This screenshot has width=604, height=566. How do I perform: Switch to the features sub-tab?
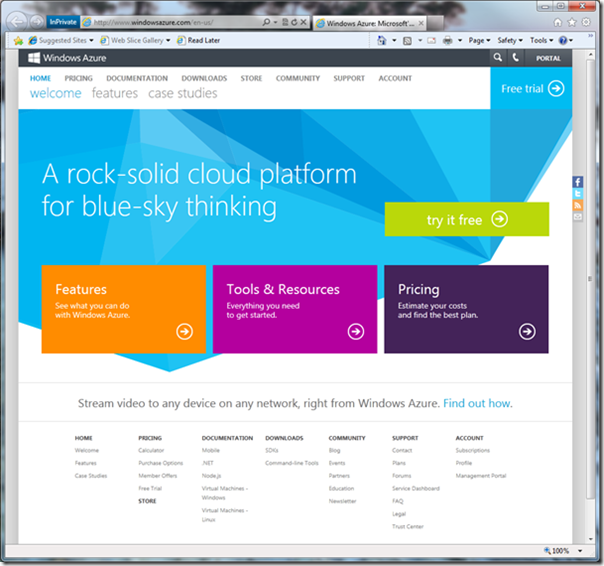click(115, 93)
